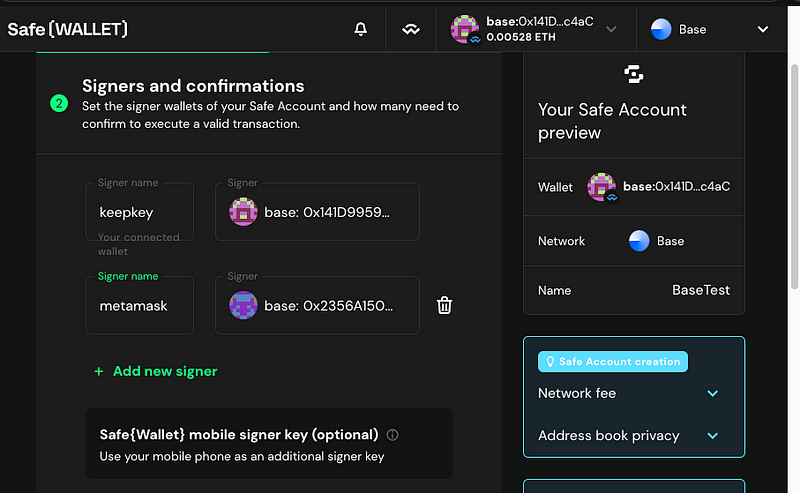This screenshot has width=800, height=493.
Task: Delete the metamask signer with trash icon
Action: point(445,305)
